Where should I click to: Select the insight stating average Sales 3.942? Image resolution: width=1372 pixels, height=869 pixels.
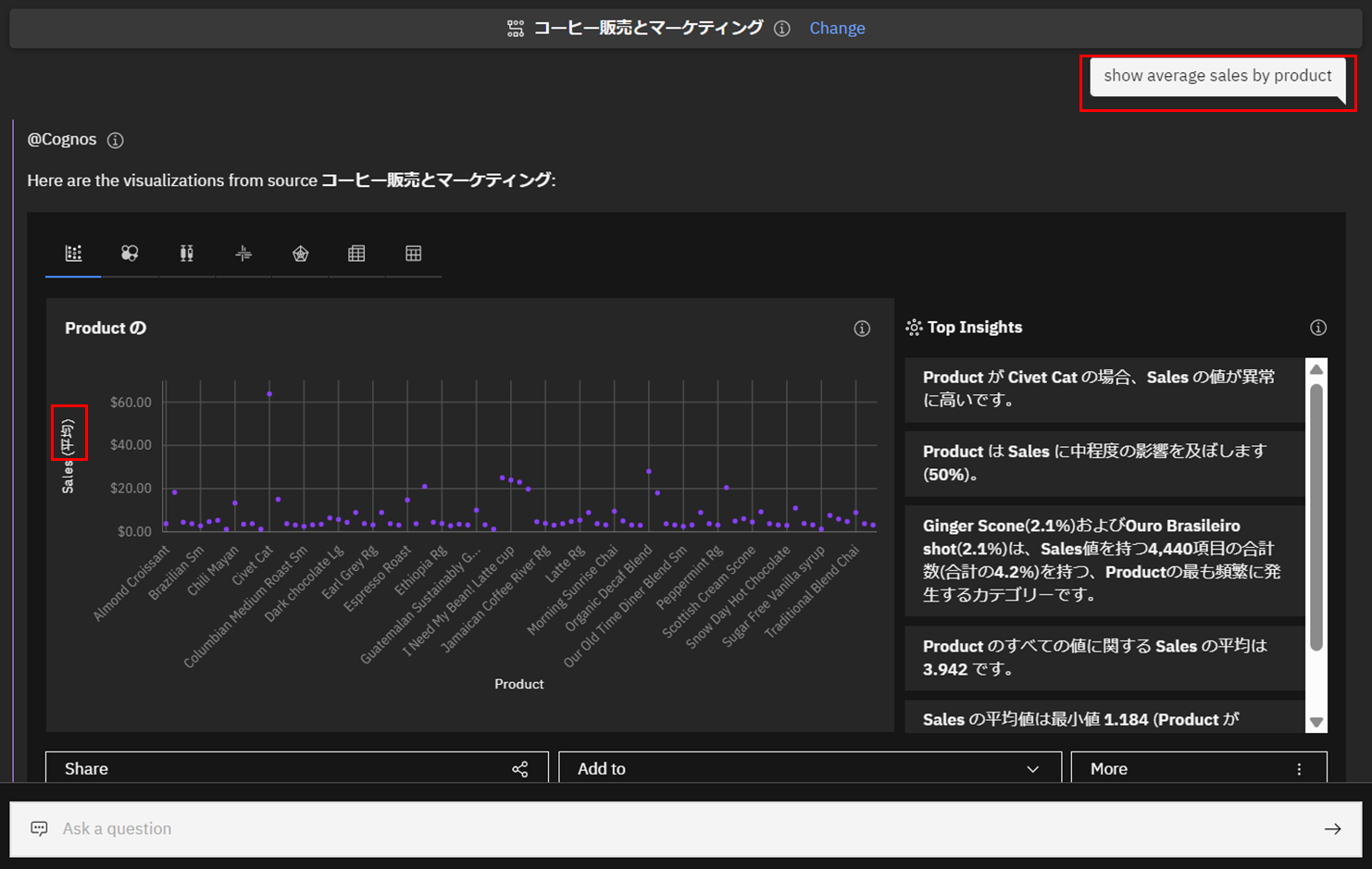[1104, 658]
